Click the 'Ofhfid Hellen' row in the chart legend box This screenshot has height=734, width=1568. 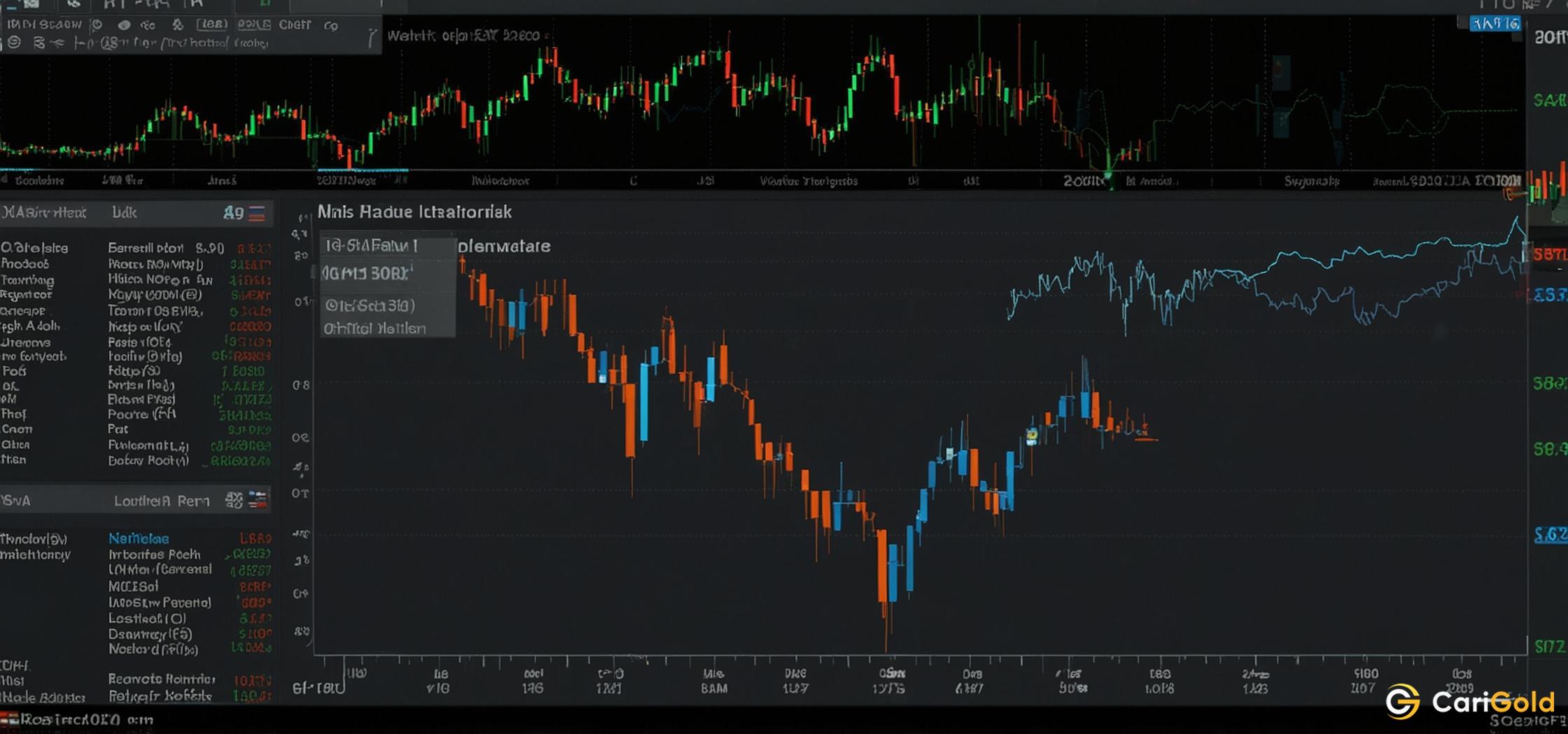pos(388,328)
